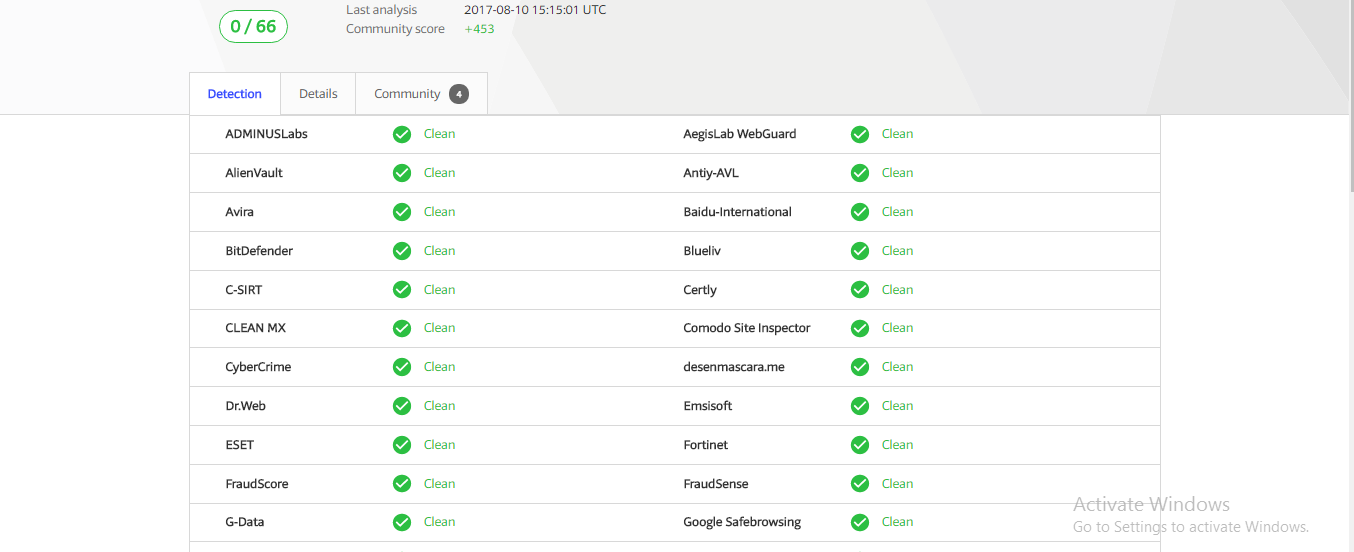Click the last analysis date 2017-08-10 15:15:01 UTC
The image size is (1354, 552).
535,10
